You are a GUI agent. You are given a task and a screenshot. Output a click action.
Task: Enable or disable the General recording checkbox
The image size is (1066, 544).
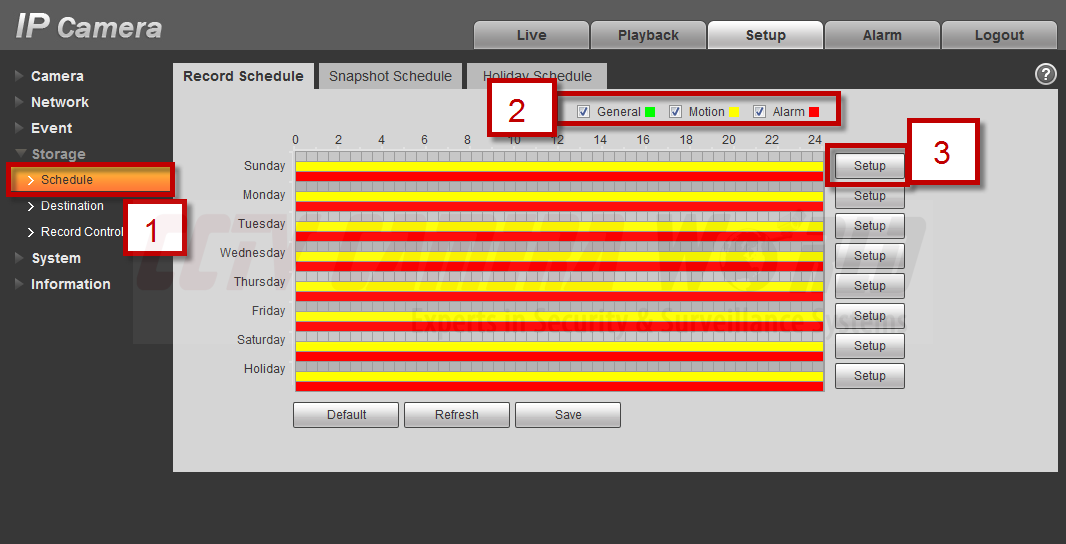pyautogui.click(x=584, y=112)
